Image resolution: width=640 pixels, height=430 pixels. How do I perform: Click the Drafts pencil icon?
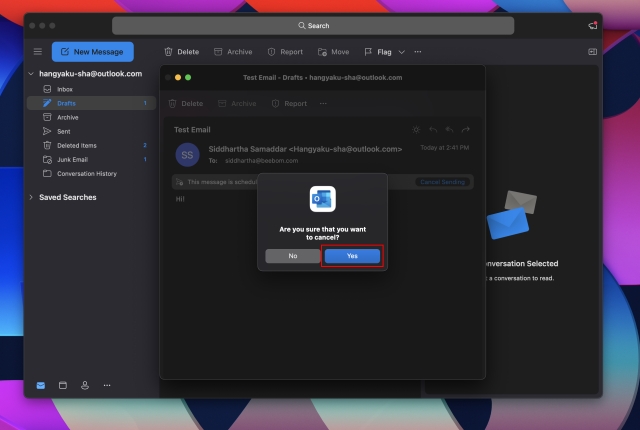[47, 103]
